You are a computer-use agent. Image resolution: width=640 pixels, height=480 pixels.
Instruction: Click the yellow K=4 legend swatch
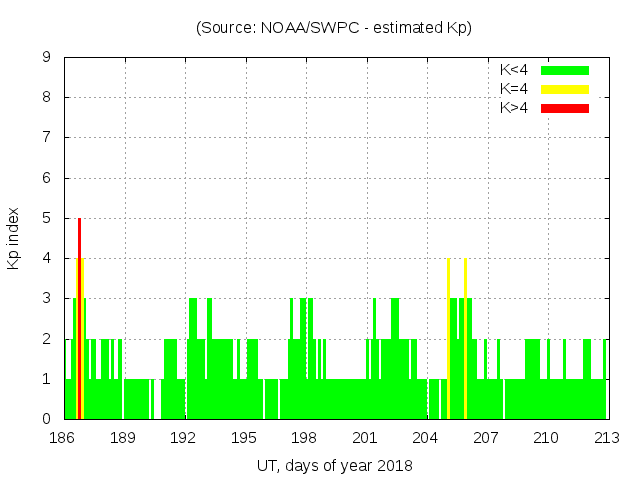[x=565, y=89]
